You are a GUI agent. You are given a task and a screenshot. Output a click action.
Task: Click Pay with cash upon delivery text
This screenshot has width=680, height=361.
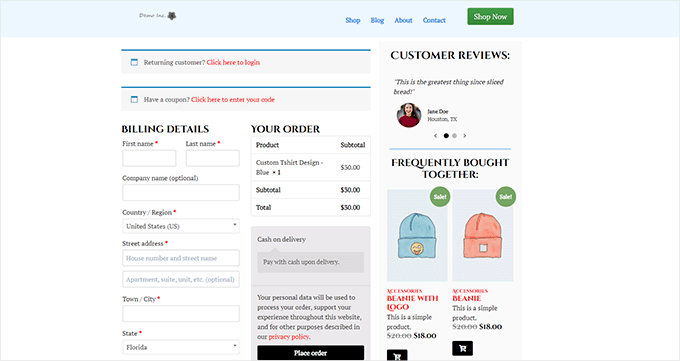pos(301,262)
